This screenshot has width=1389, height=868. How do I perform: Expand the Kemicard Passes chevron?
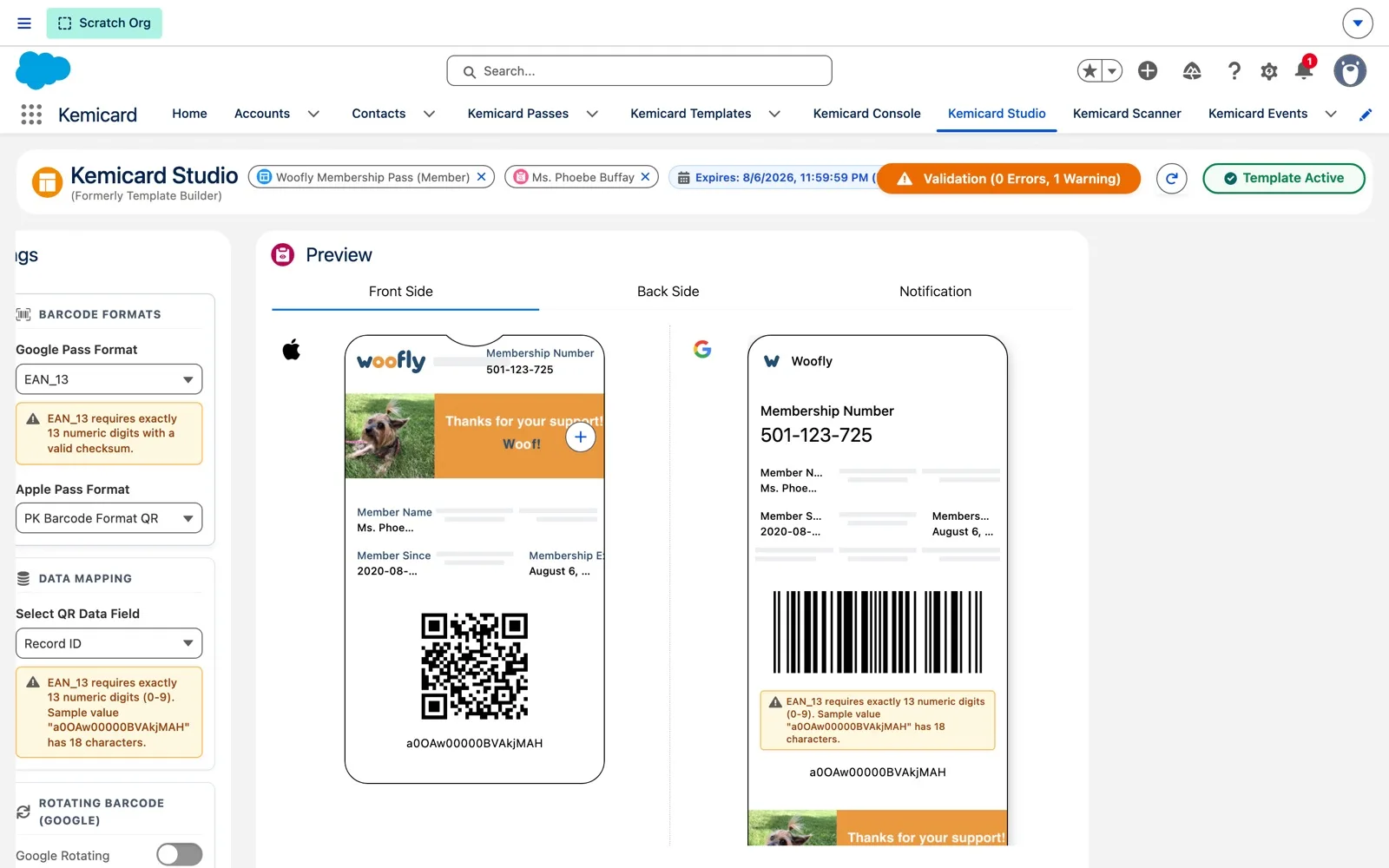coord(592,114)
